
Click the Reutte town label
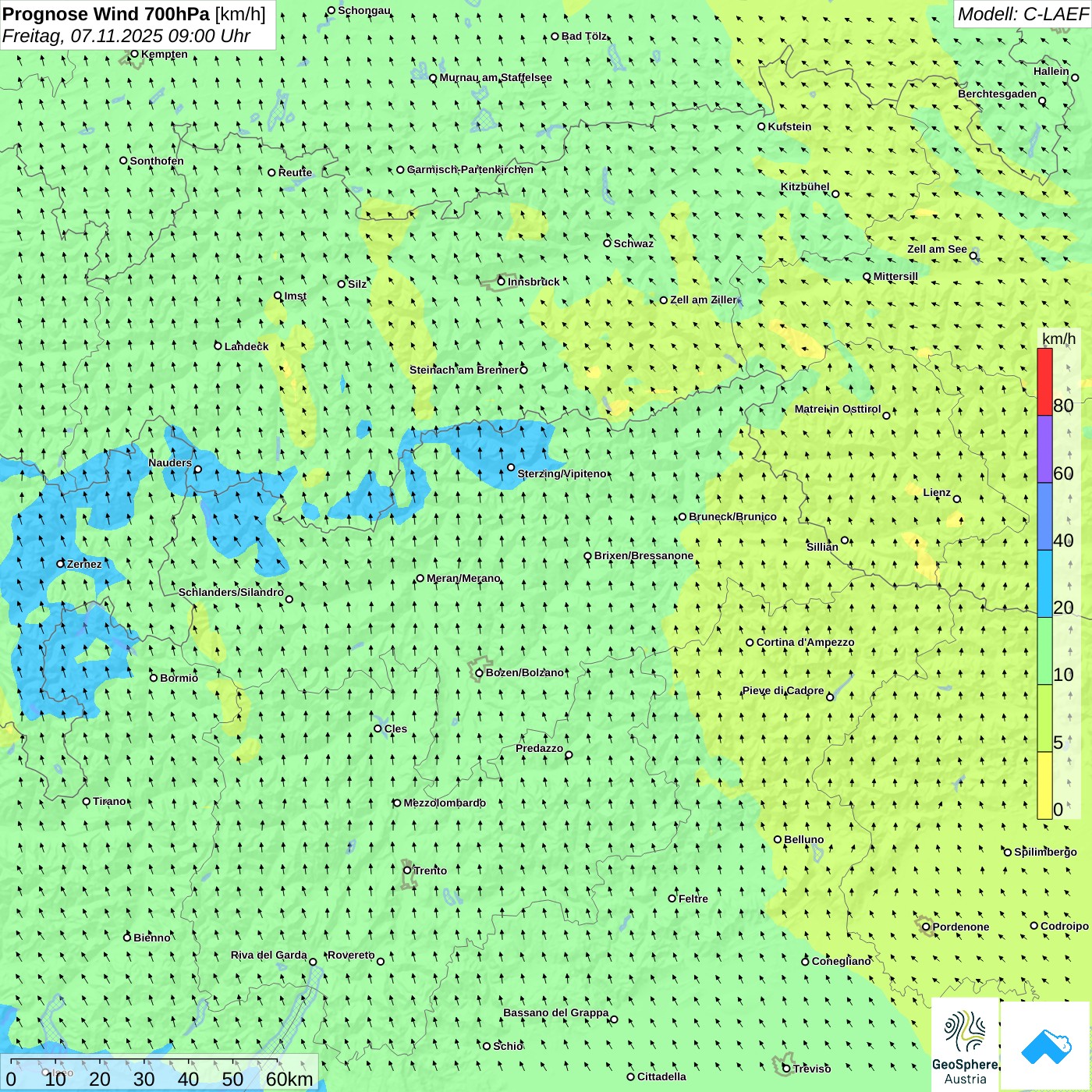click(295, 172)
